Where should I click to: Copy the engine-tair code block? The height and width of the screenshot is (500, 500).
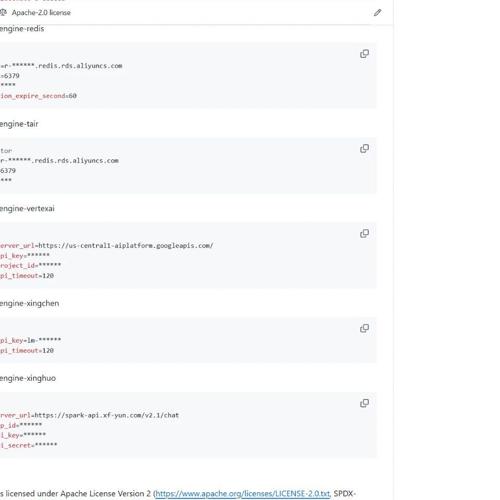(364, 149)
